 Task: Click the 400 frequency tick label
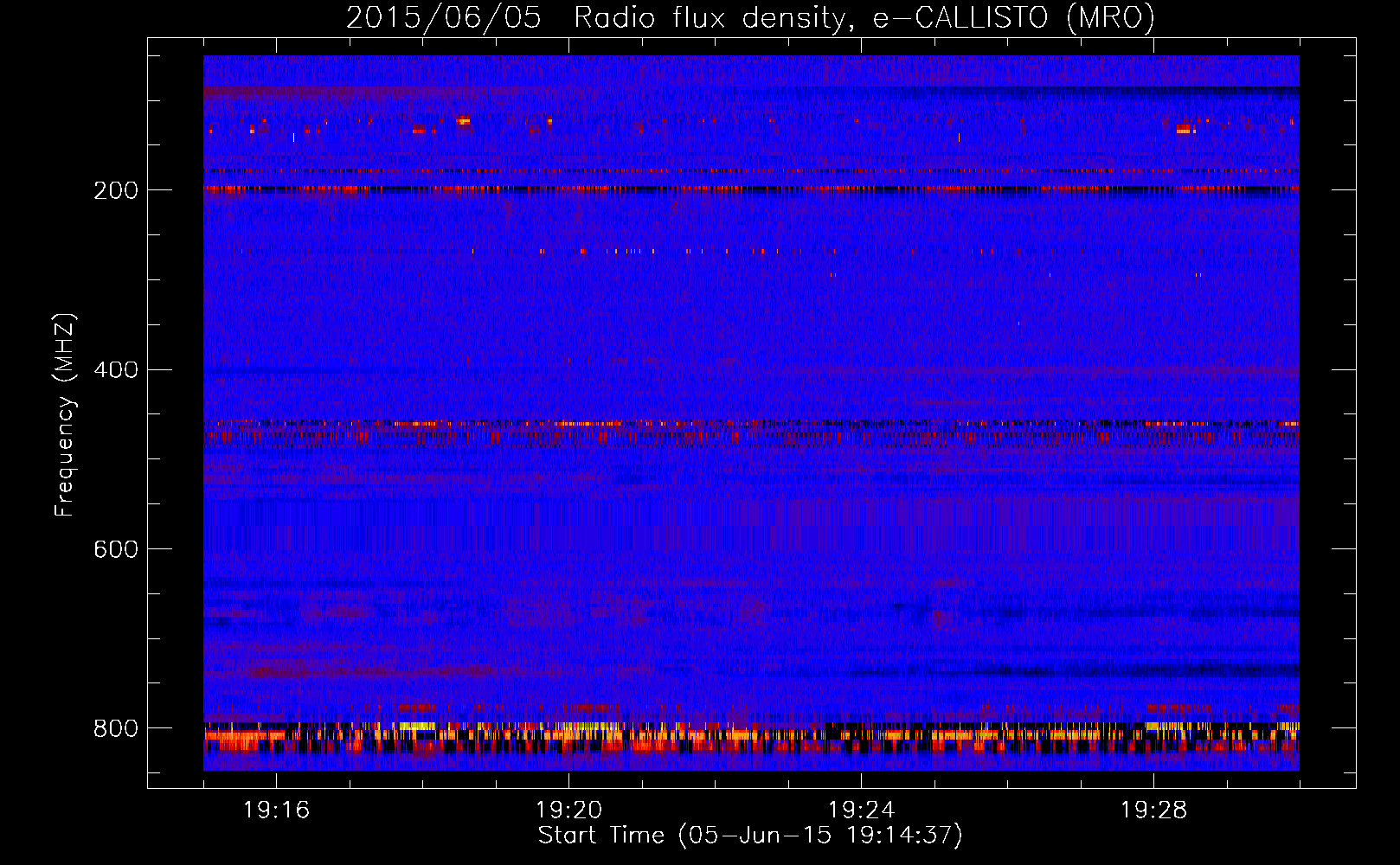point(116,370)
